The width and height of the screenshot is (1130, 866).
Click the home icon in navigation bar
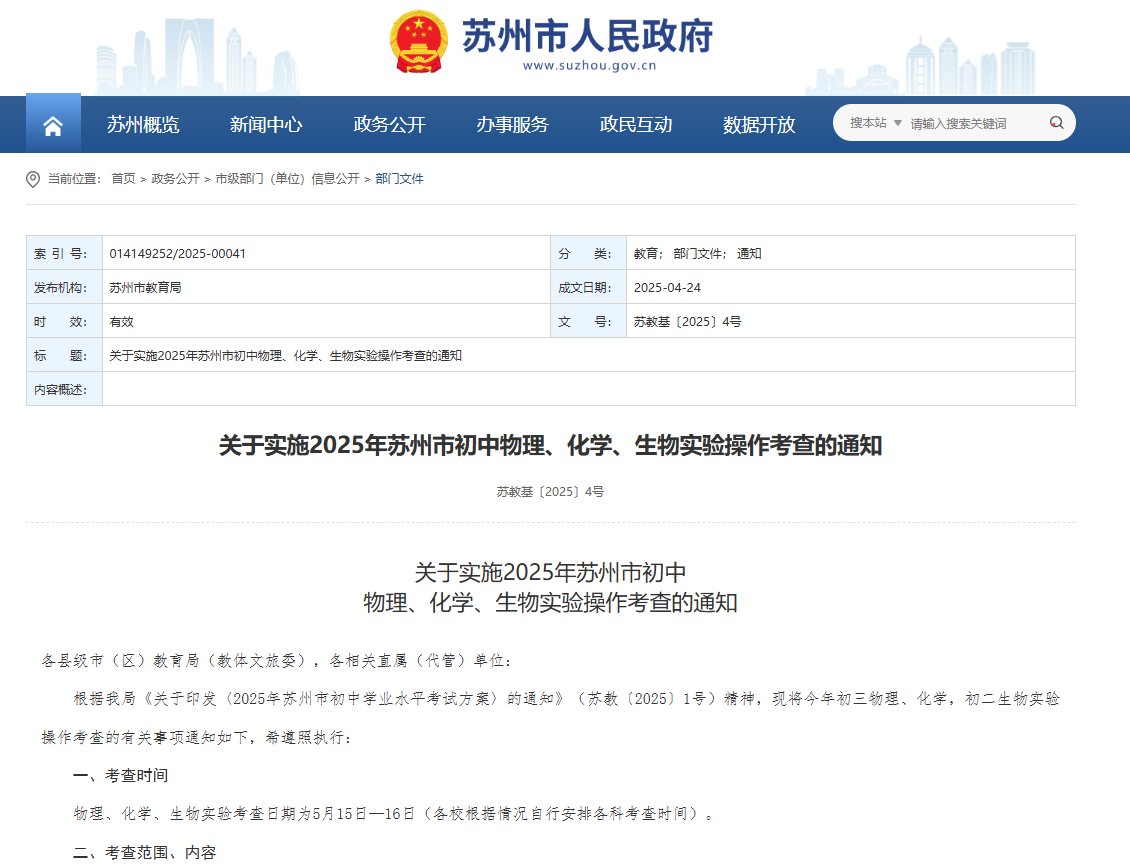click(53, 125)
